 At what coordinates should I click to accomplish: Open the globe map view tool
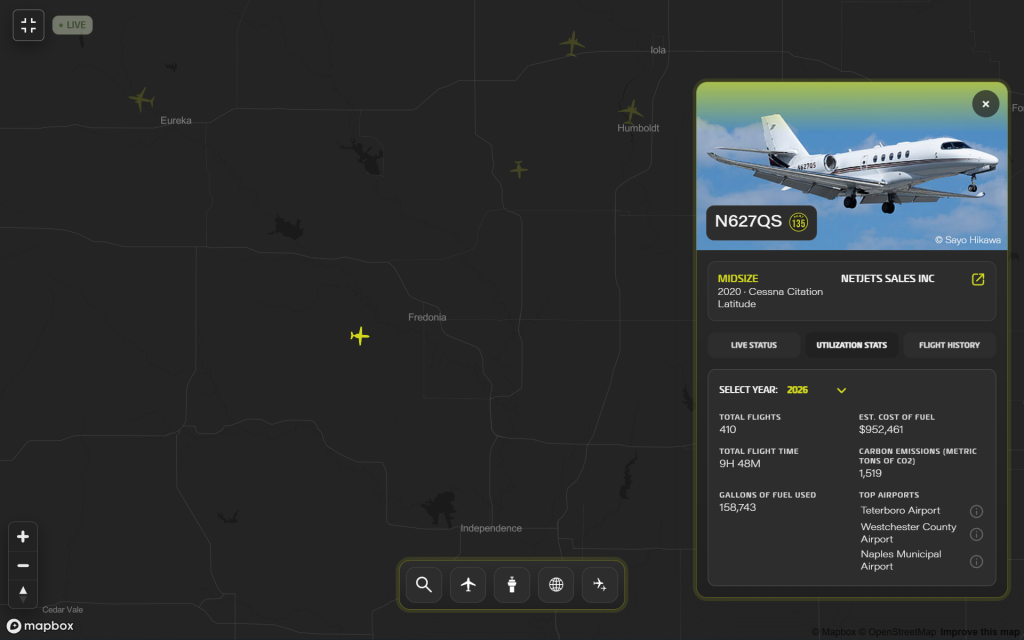[556, 584]
